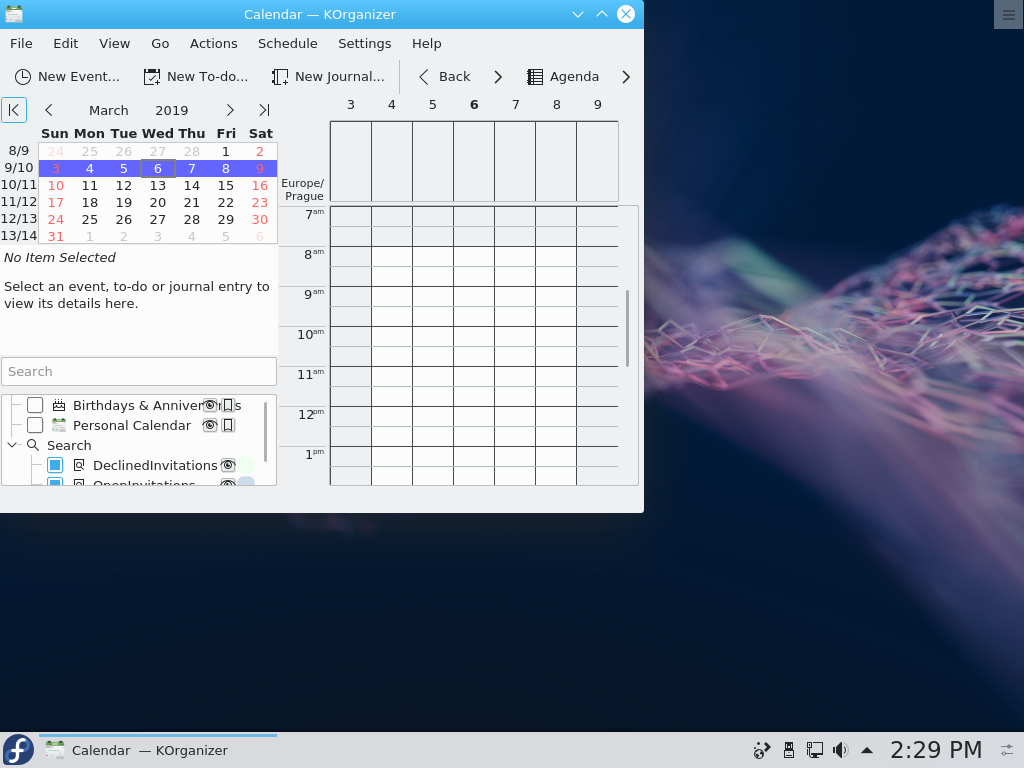Screen dimensions: 1024x768
Task: Toggle the eye icon for DeclinedInvitations
Action: [x=227, y=465]
